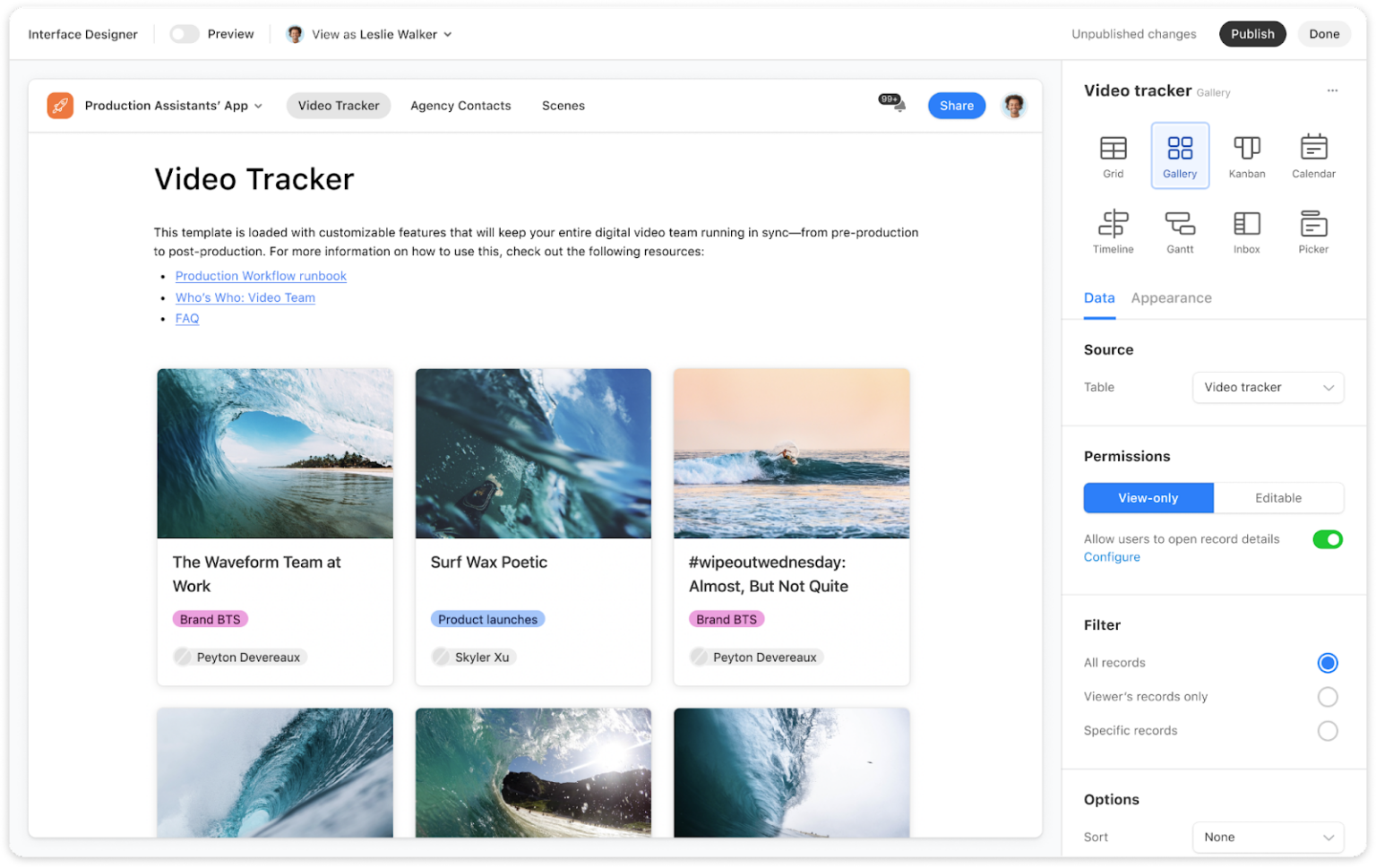Screen dimensions: 1376x868
Task: Open the Agency Contacts tab
Action: (x=460, y=105)
